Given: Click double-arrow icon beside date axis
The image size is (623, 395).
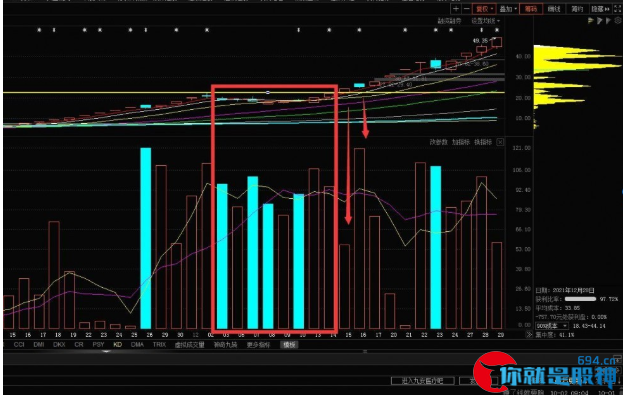Looking at the screenshot, I should 529,335.
